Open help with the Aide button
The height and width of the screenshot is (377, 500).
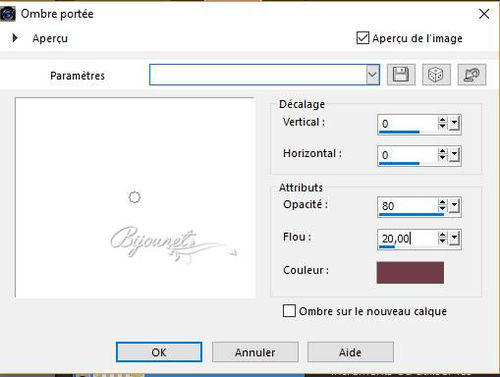(350, 352)
